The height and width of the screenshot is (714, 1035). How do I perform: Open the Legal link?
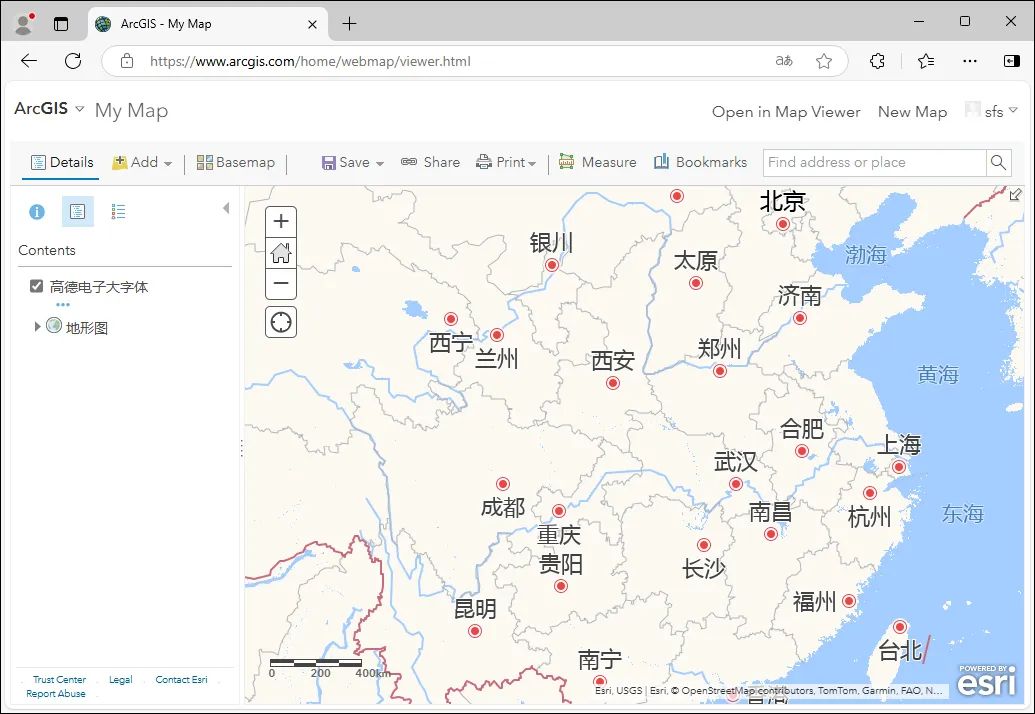pyautogui.click(x=120, y=679)
